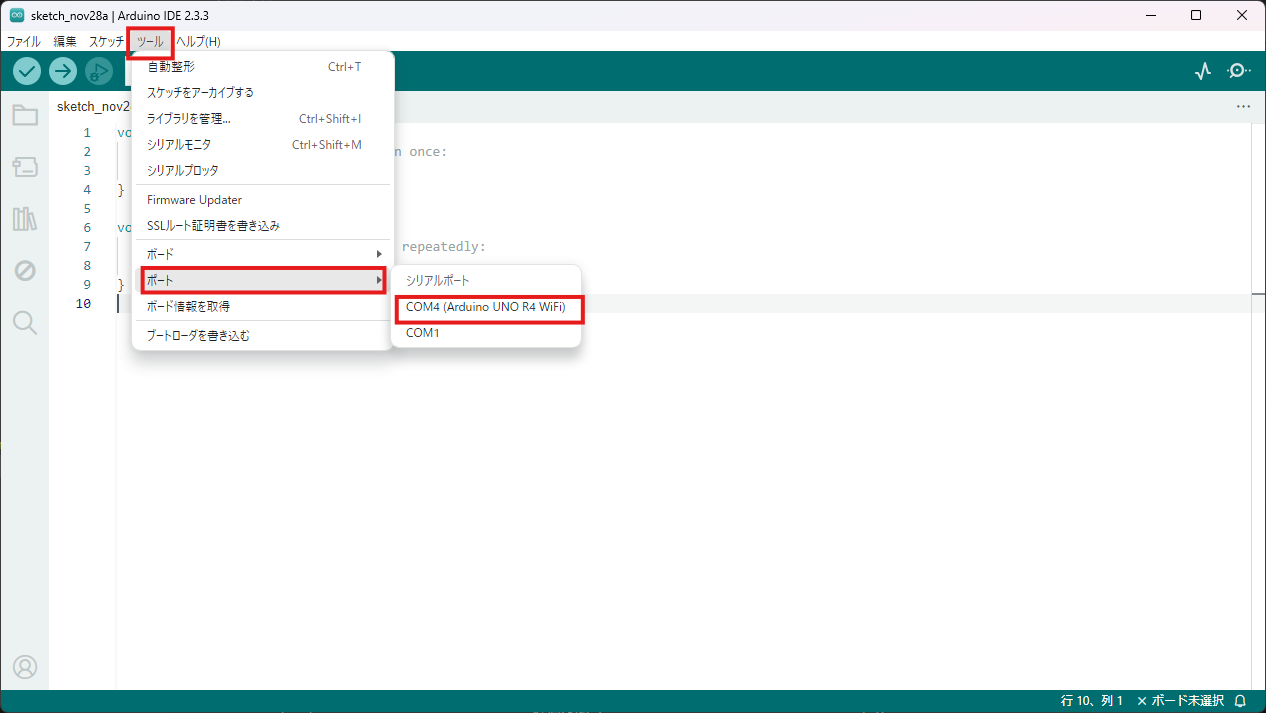Screen dimensions: 1266x713
Task: Expand the ポート submenu
Action: (262, 280)
